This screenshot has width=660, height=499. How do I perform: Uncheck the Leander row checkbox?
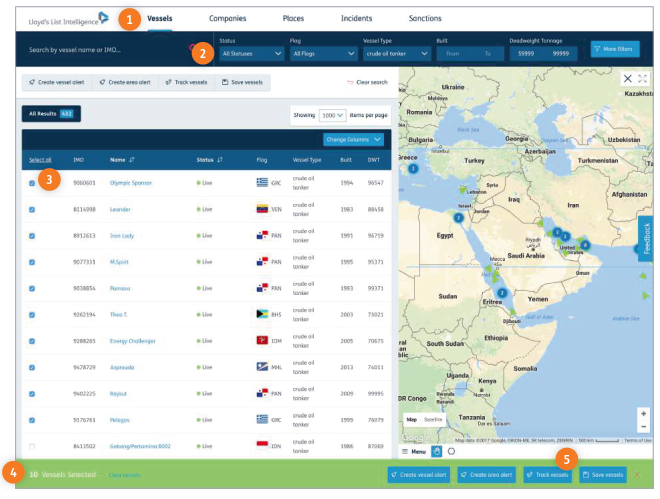point(32,210)
